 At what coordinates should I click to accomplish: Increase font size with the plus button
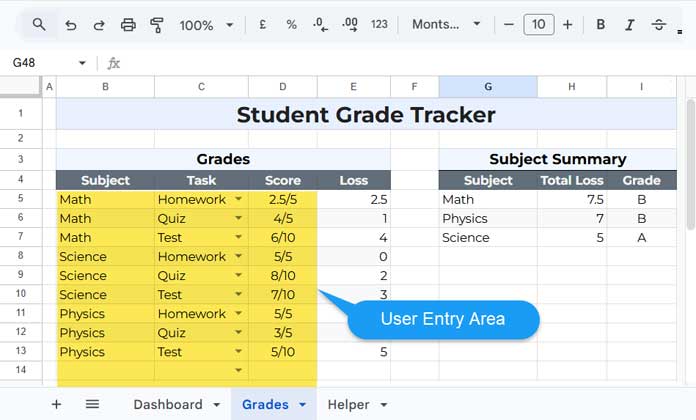[x=567, y=24]
